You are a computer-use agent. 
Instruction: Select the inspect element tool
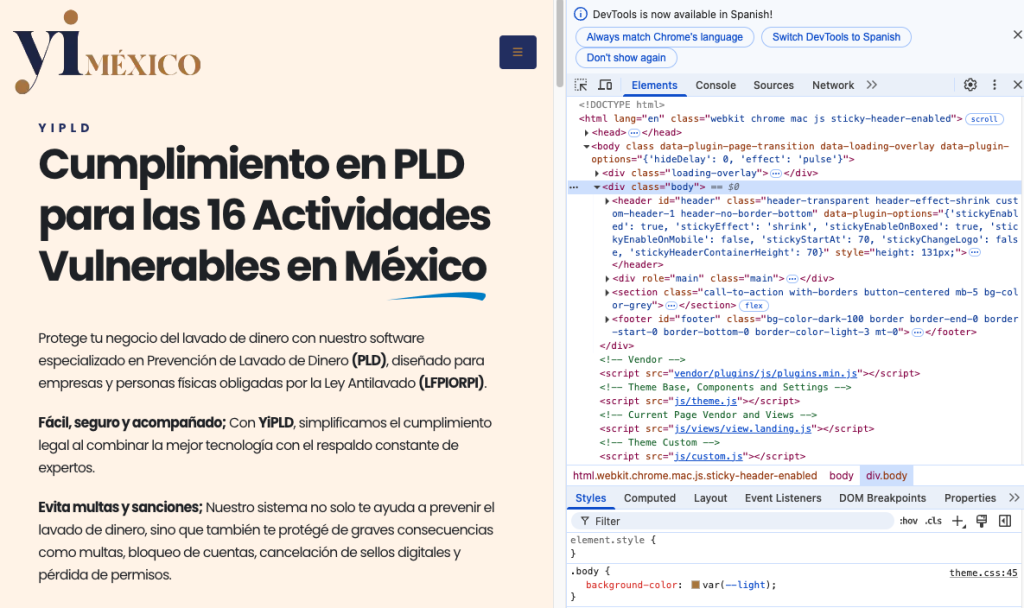[580, 85]
